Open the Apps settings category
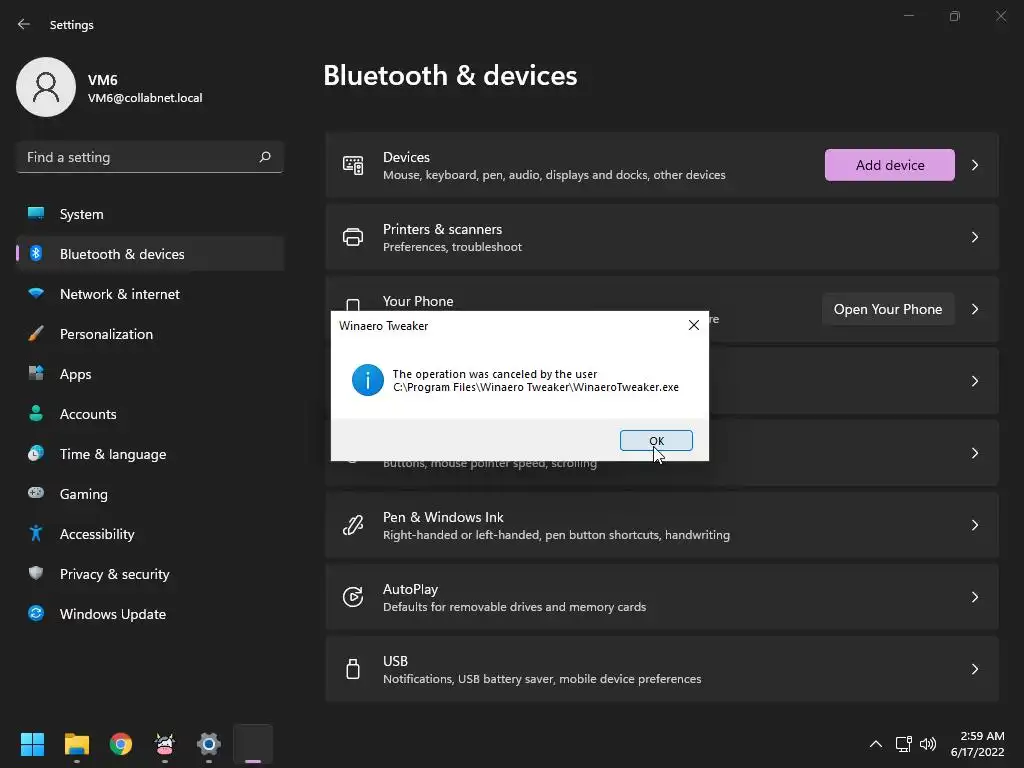This screenshot has height=768, width=1024. click(x=150, y=374)
